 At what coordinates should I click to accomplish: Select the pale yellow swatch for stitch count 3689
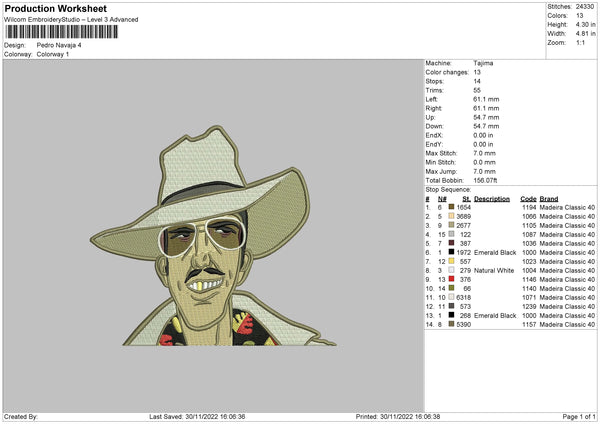(451, 216)
